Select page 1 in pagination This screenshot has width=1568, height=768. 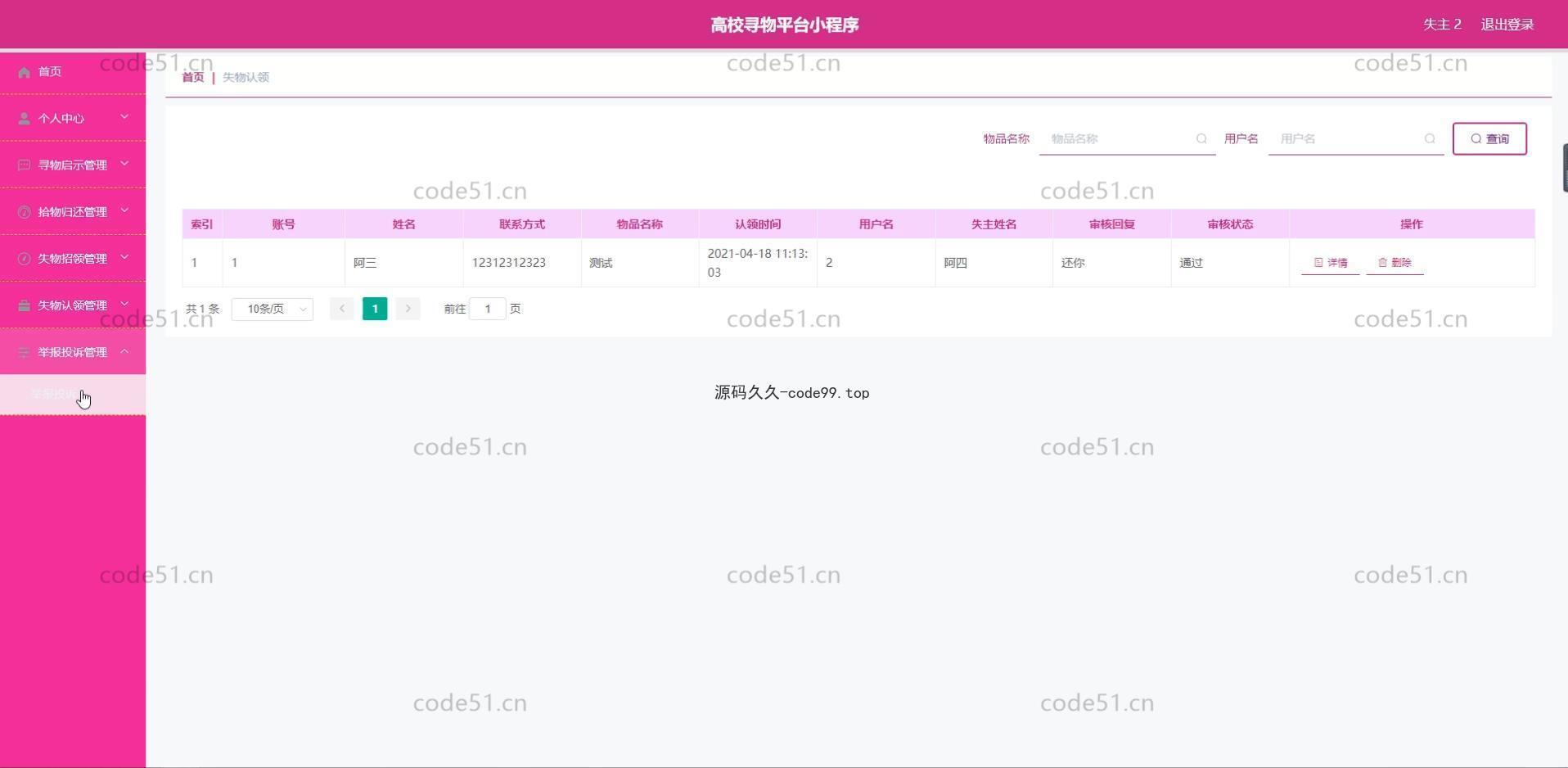click(375, 309)
